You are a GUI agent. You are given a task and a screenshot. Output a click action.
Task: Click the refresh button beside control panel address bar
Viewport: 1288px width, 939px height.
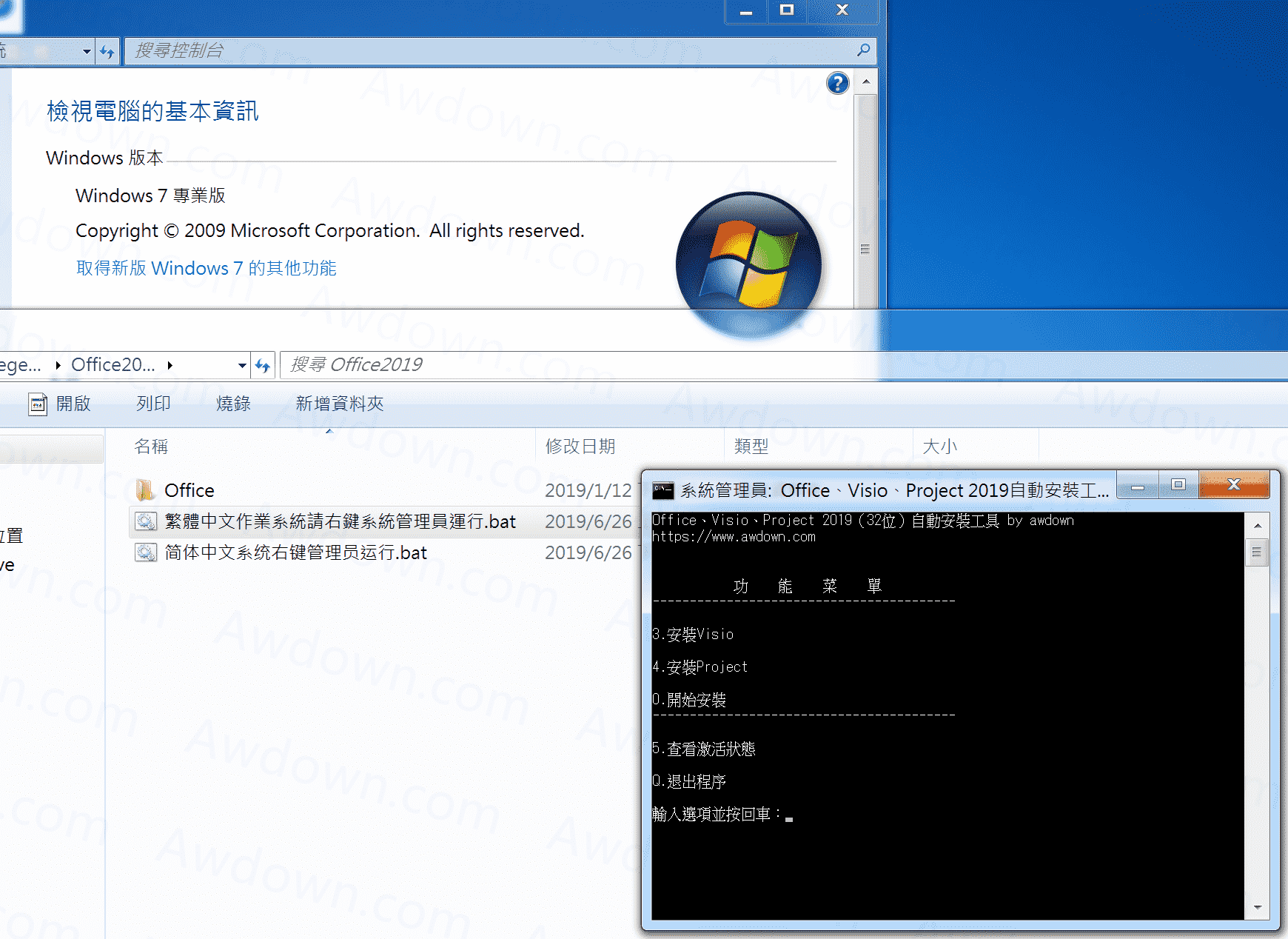108,51
